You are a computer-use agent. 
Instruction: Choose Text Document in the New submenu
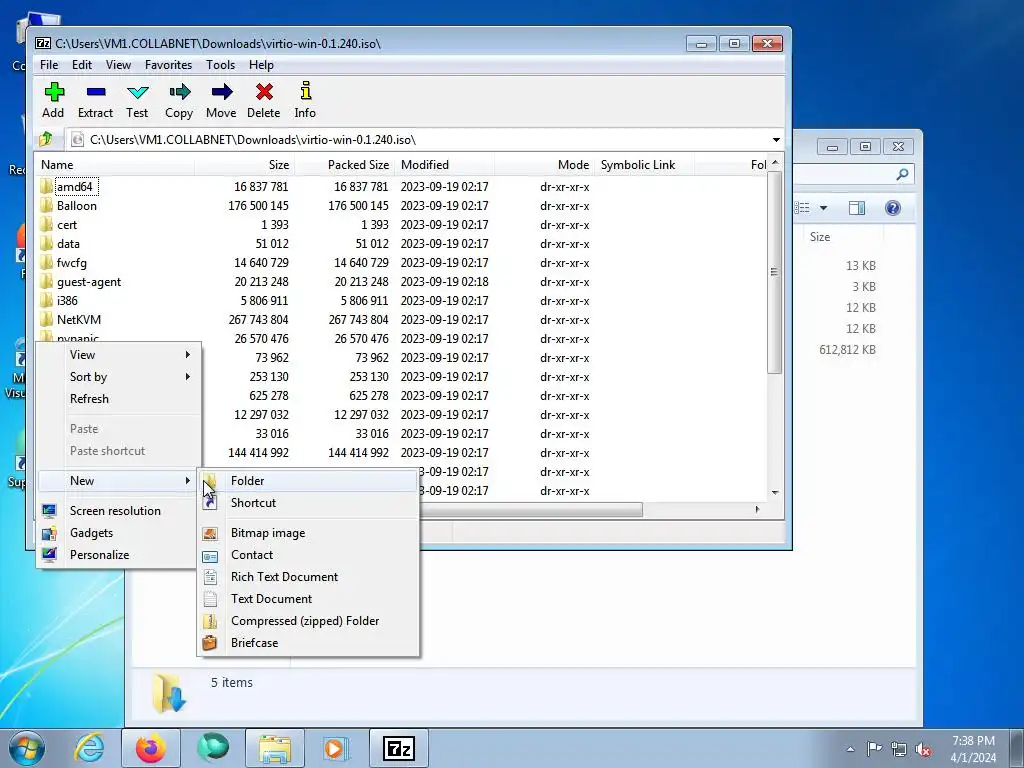point(307,599)
